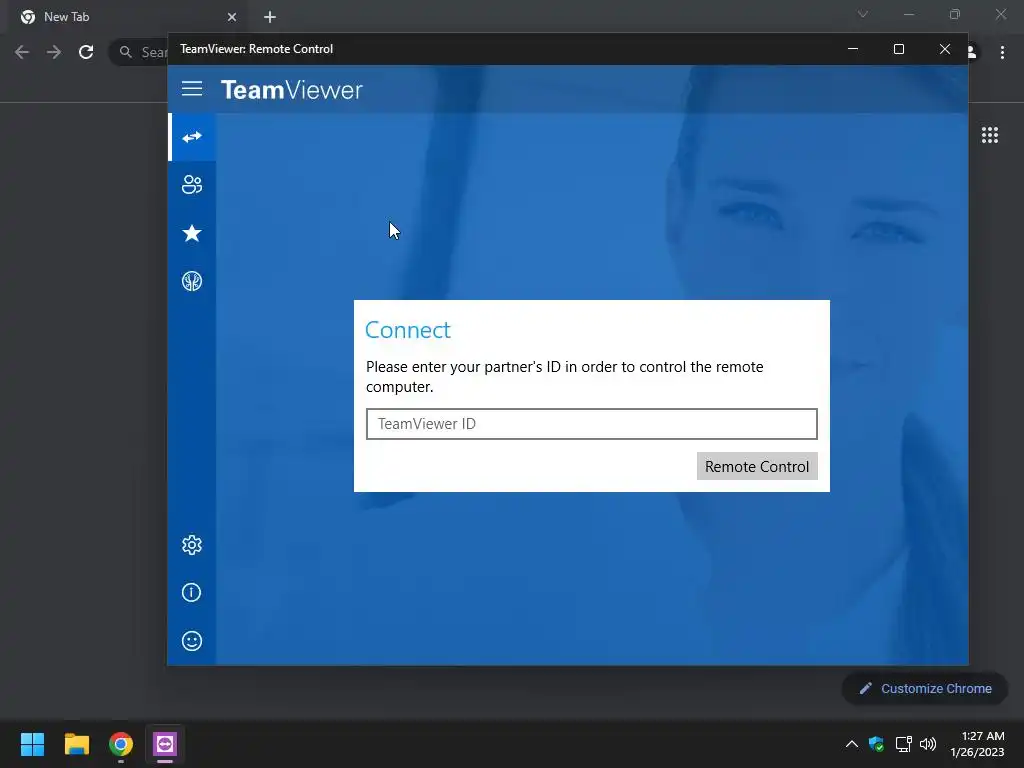
Task: Click the brain-shaped sidebar icon in TeamViewer
Action: click(192, 281)
